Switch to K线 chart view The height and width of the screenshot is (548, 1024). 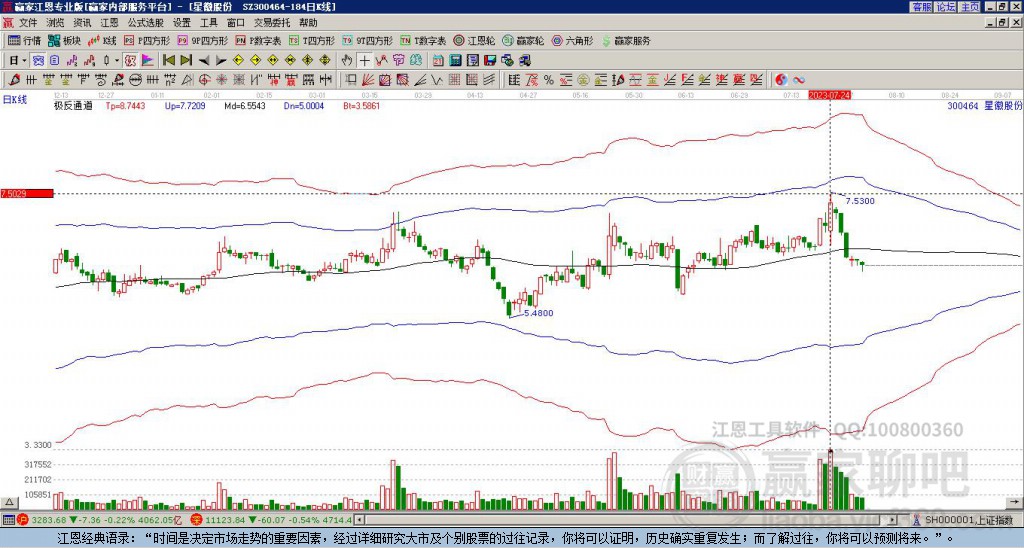click(101, 40)
